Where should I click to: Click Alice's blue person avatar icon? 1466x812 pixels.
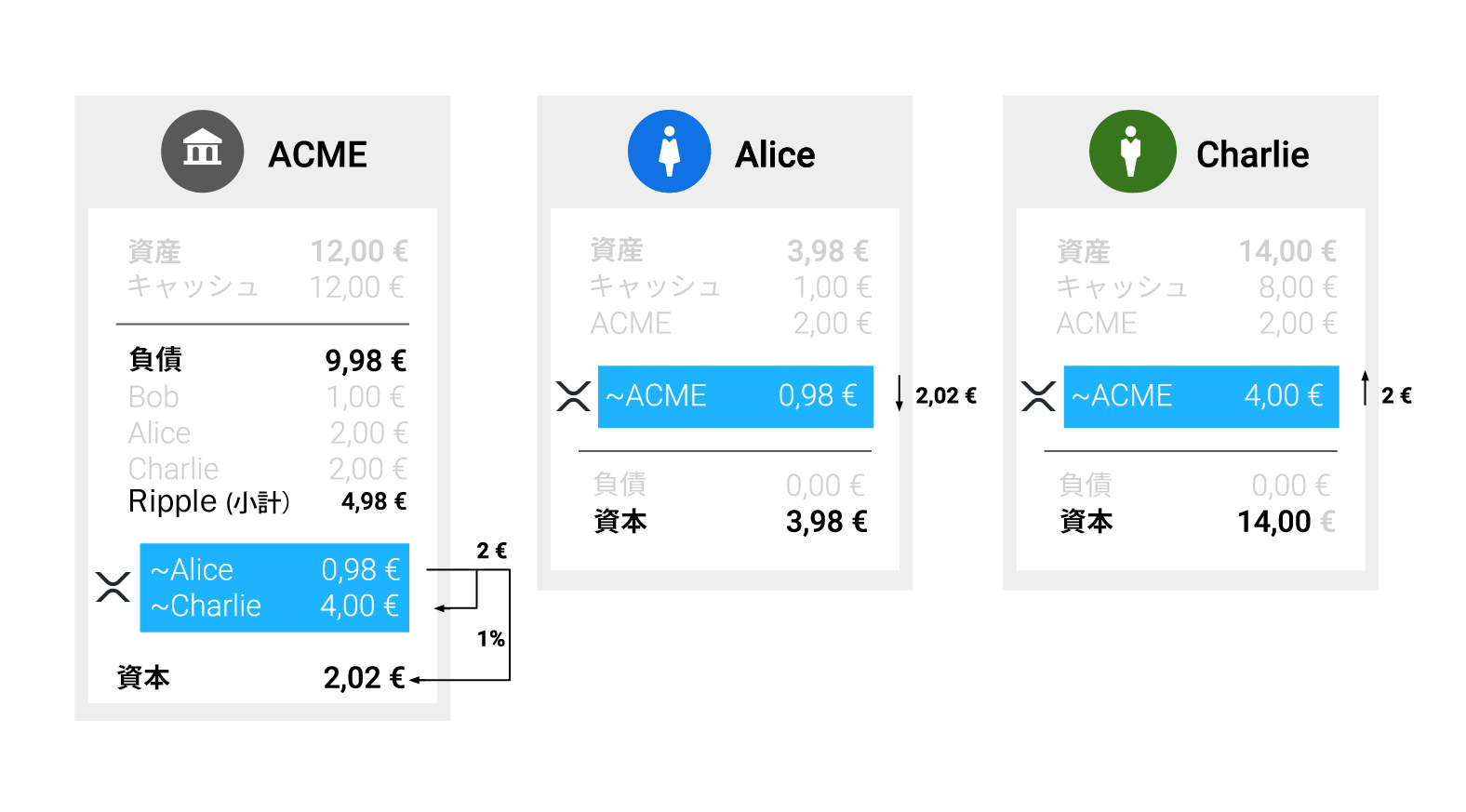coord(669,152)
